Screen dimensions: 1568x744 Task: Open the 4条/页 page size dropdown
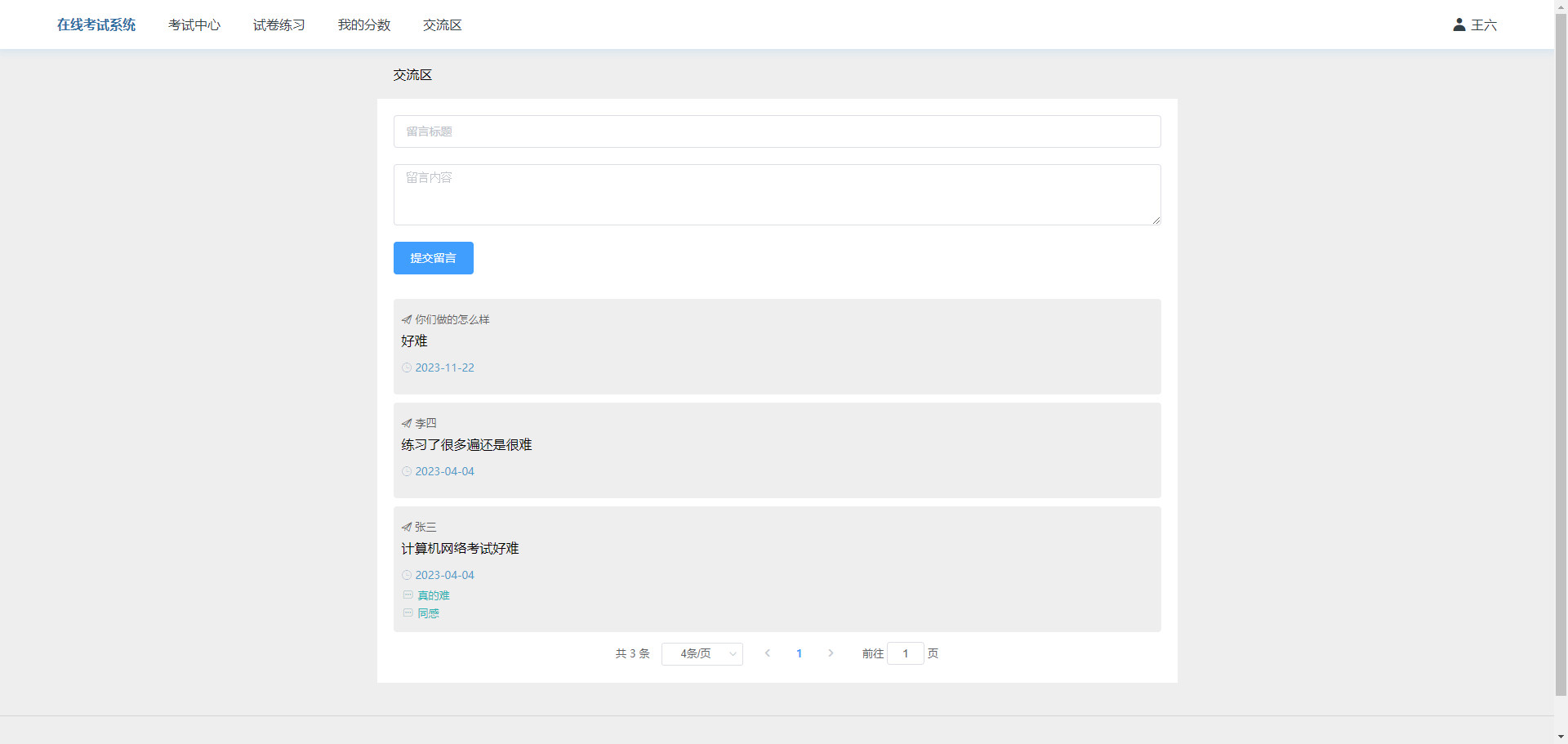[x=702, y=653]
